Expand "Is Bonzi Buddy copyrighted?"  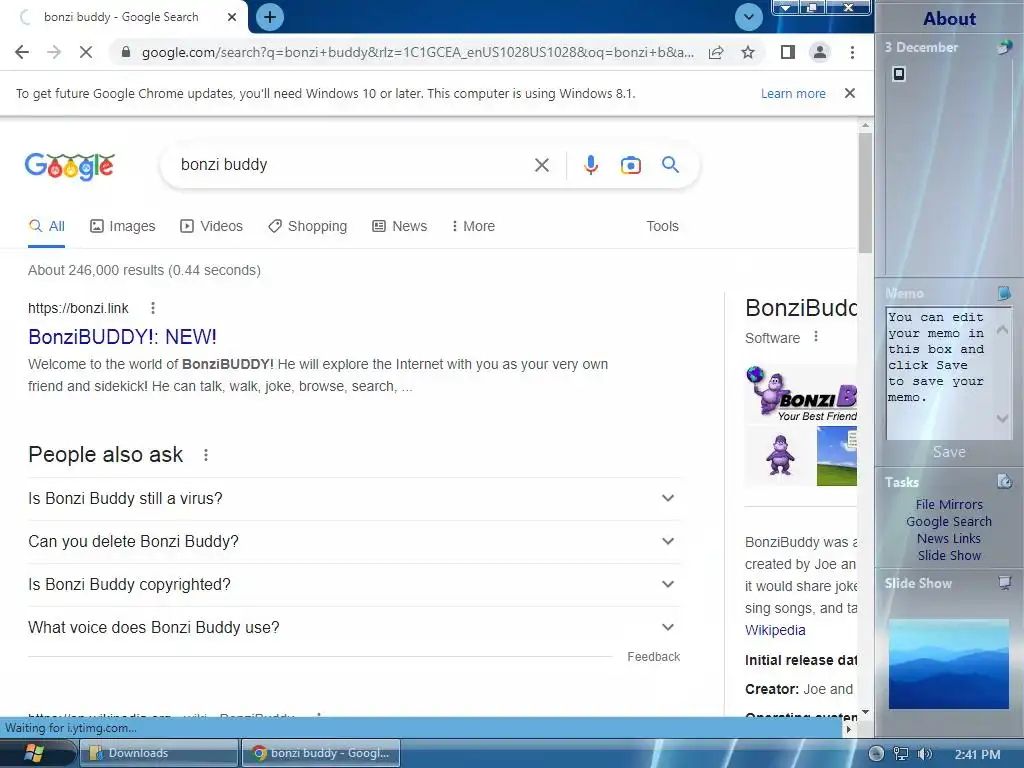pos(354,584)
